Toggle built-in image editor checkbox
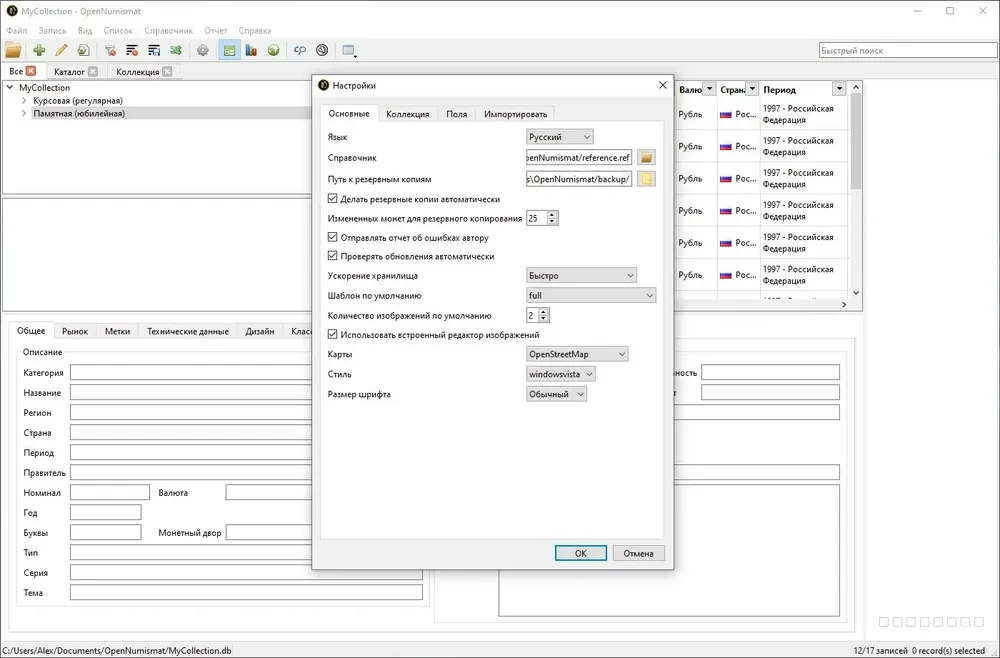 (x=332, y=334)
